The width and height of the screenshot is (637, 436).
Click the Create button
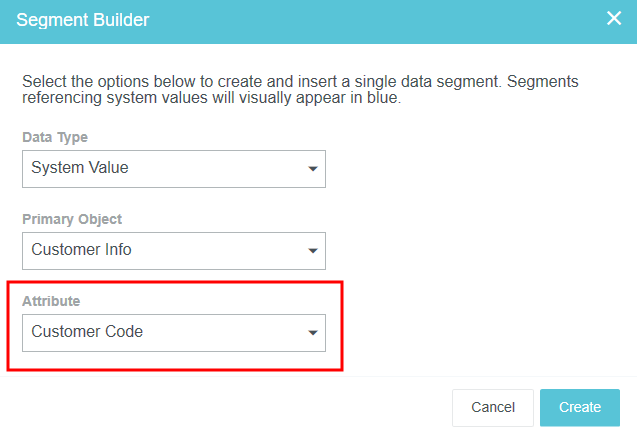pos(579,407)
